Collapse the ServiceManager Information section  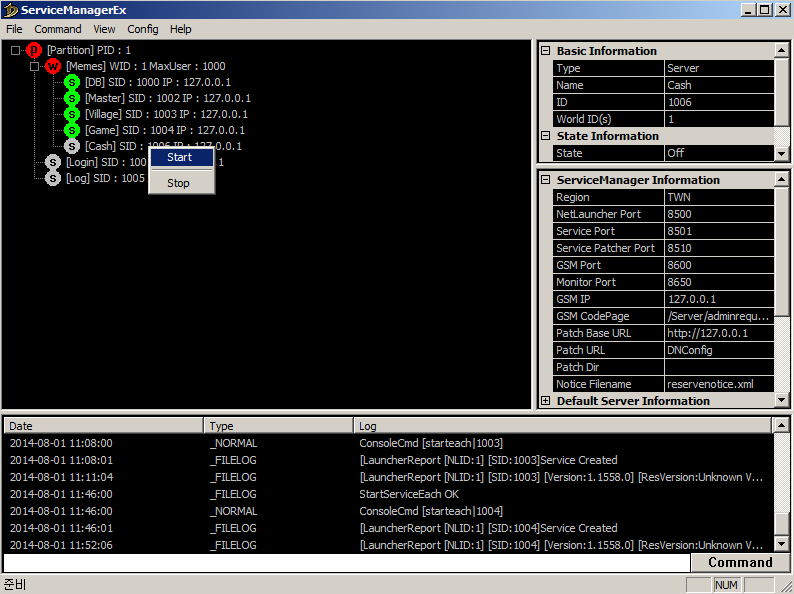(x=545, y=180)
